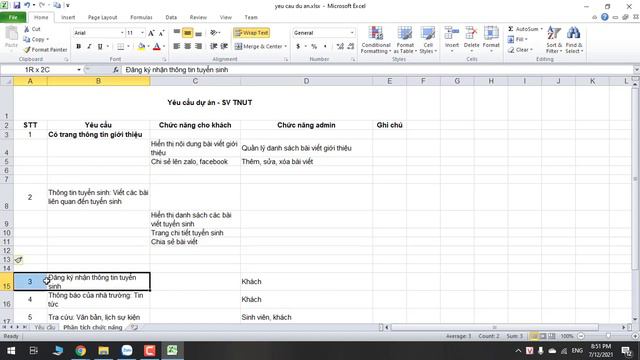Open the Borders dropdown arrow
The width and height of the screenshot is (640, 360).
coord(128,47)
